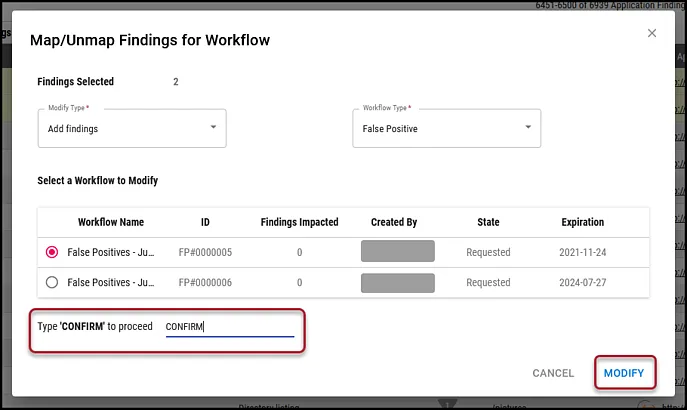The width and height of the screenshot is (687, 410).
Task: Select workflow FP#0000005 radio button
Action: 52,252
